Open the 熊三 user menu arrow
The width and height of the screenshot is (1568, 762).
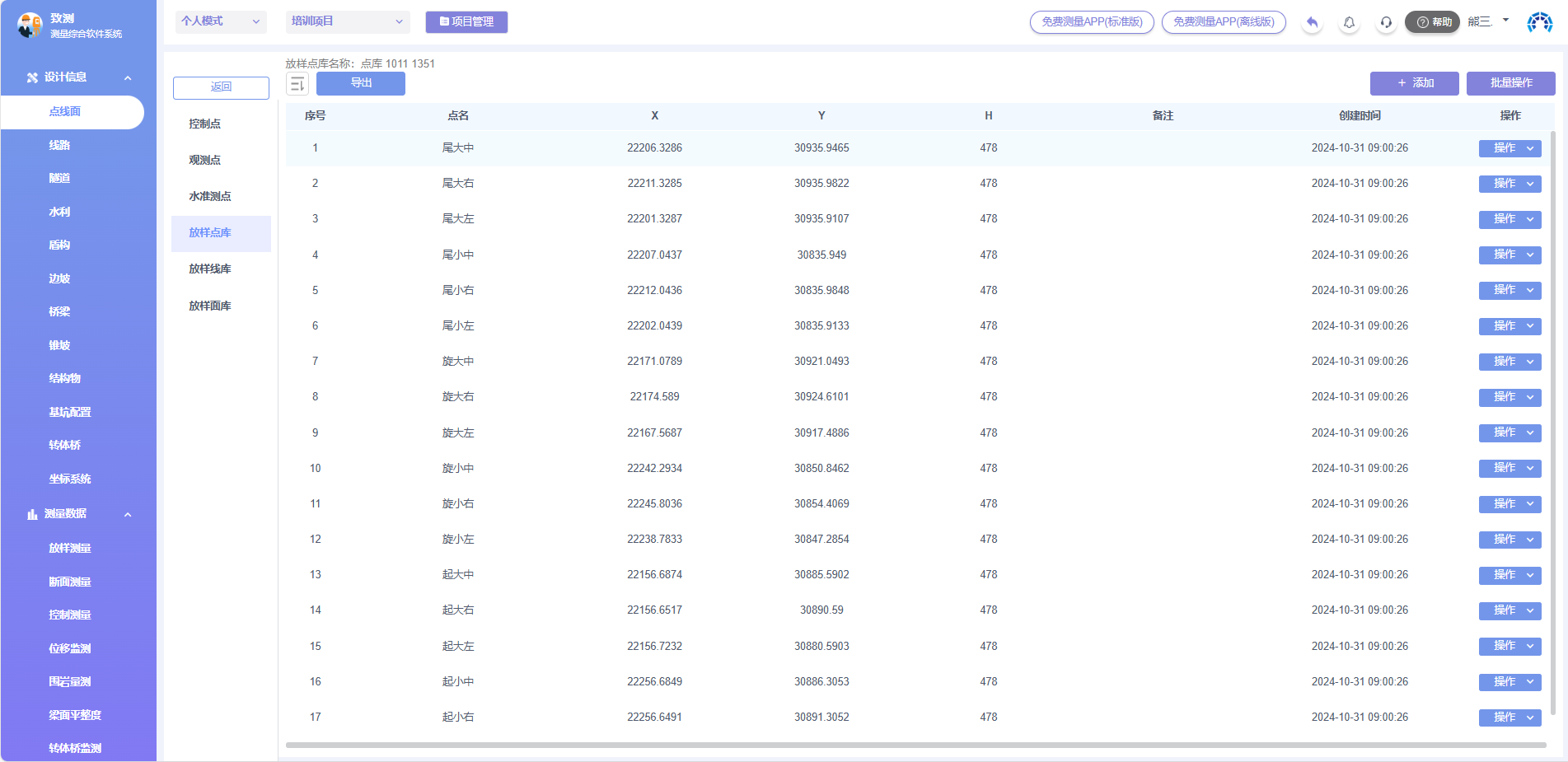(1505, 21)
